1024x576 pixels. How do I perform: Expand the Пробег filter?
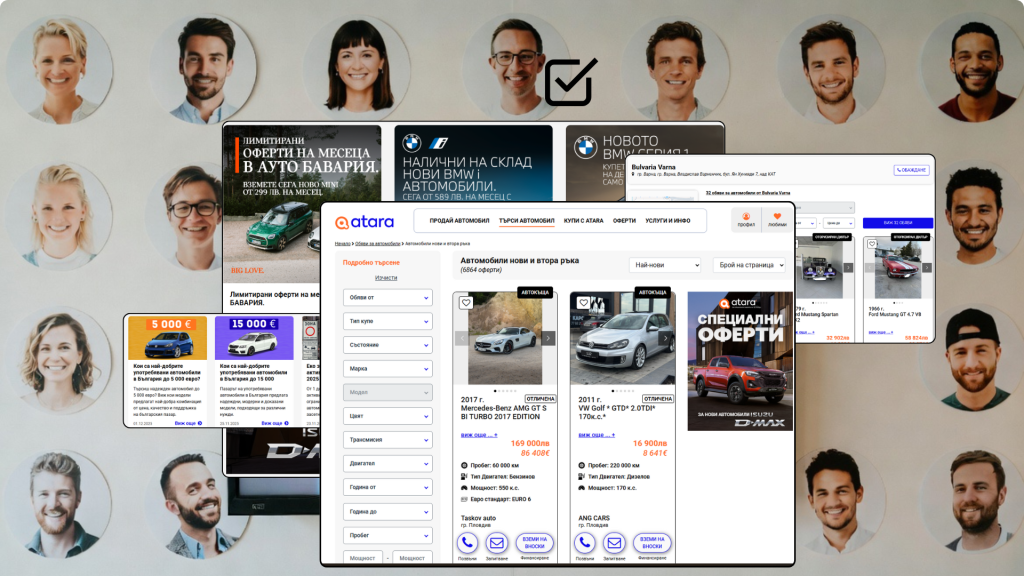pyautogui.click(x=388, y=536)
